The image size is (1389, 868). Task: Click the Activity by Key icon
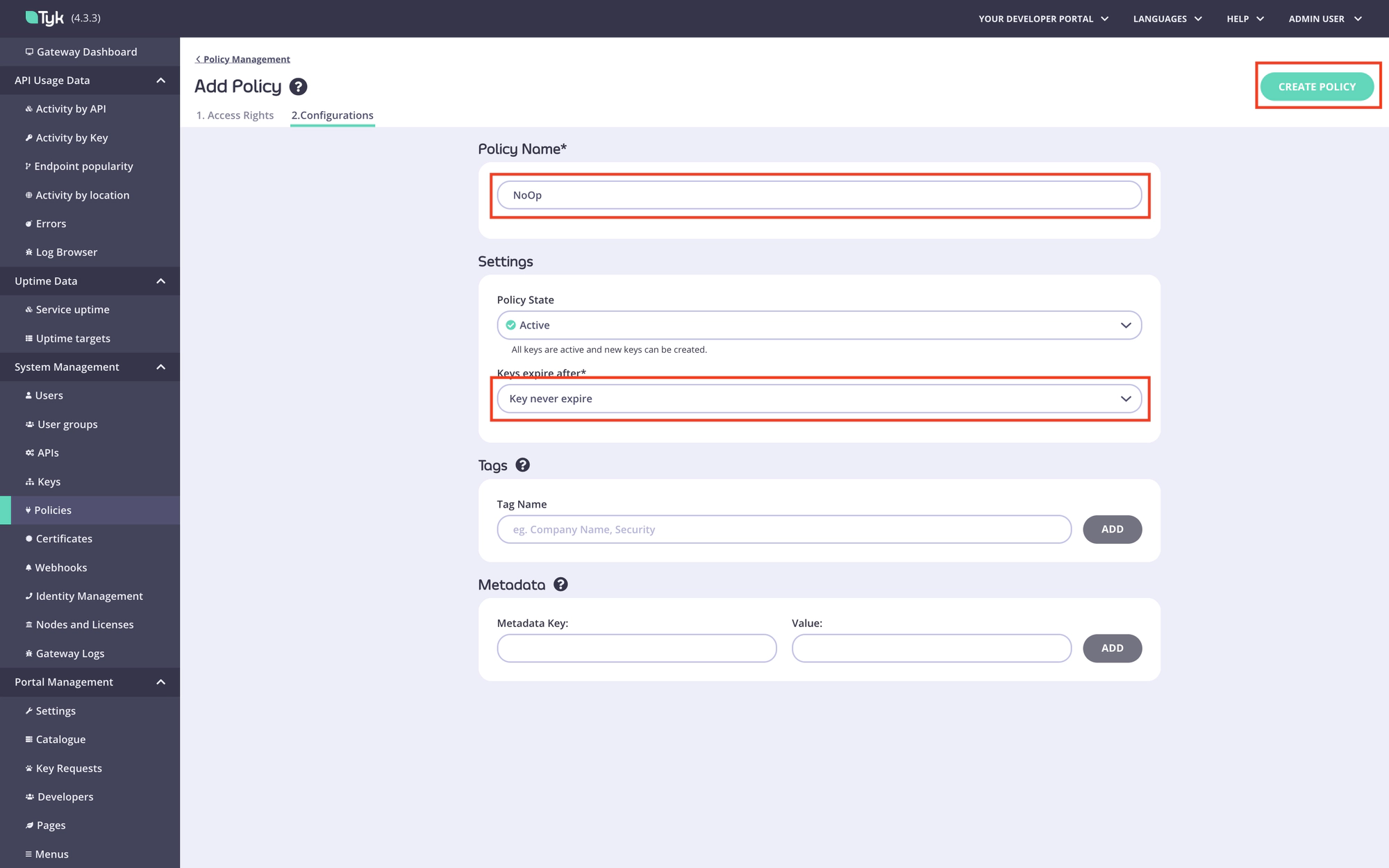pyautogui.click(x=28, y=137)
